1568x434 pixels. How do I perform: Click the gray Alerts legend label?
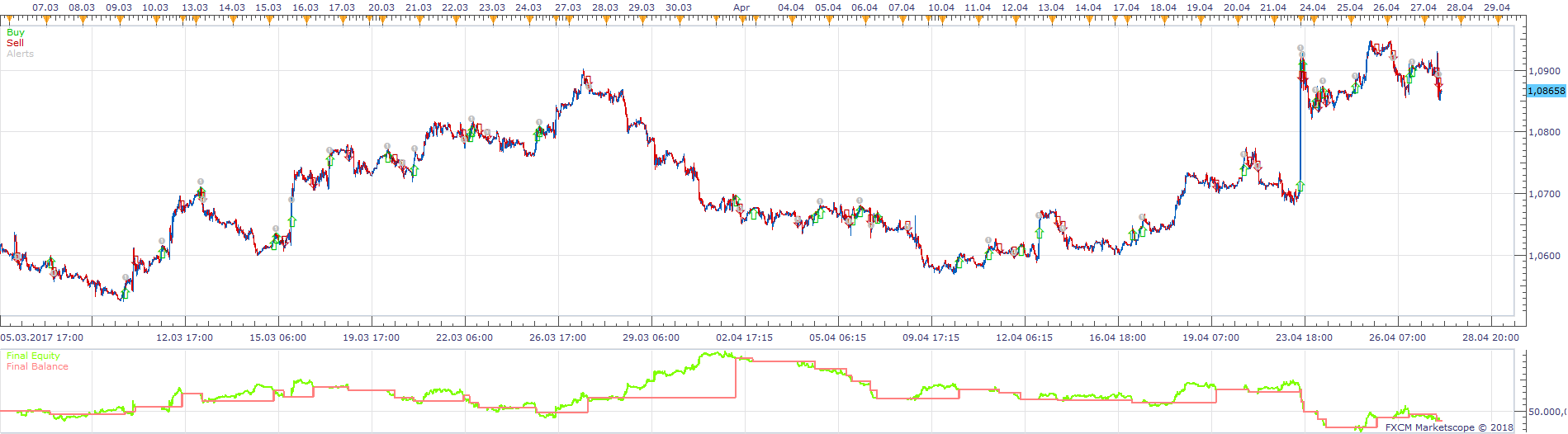point(21,54)
